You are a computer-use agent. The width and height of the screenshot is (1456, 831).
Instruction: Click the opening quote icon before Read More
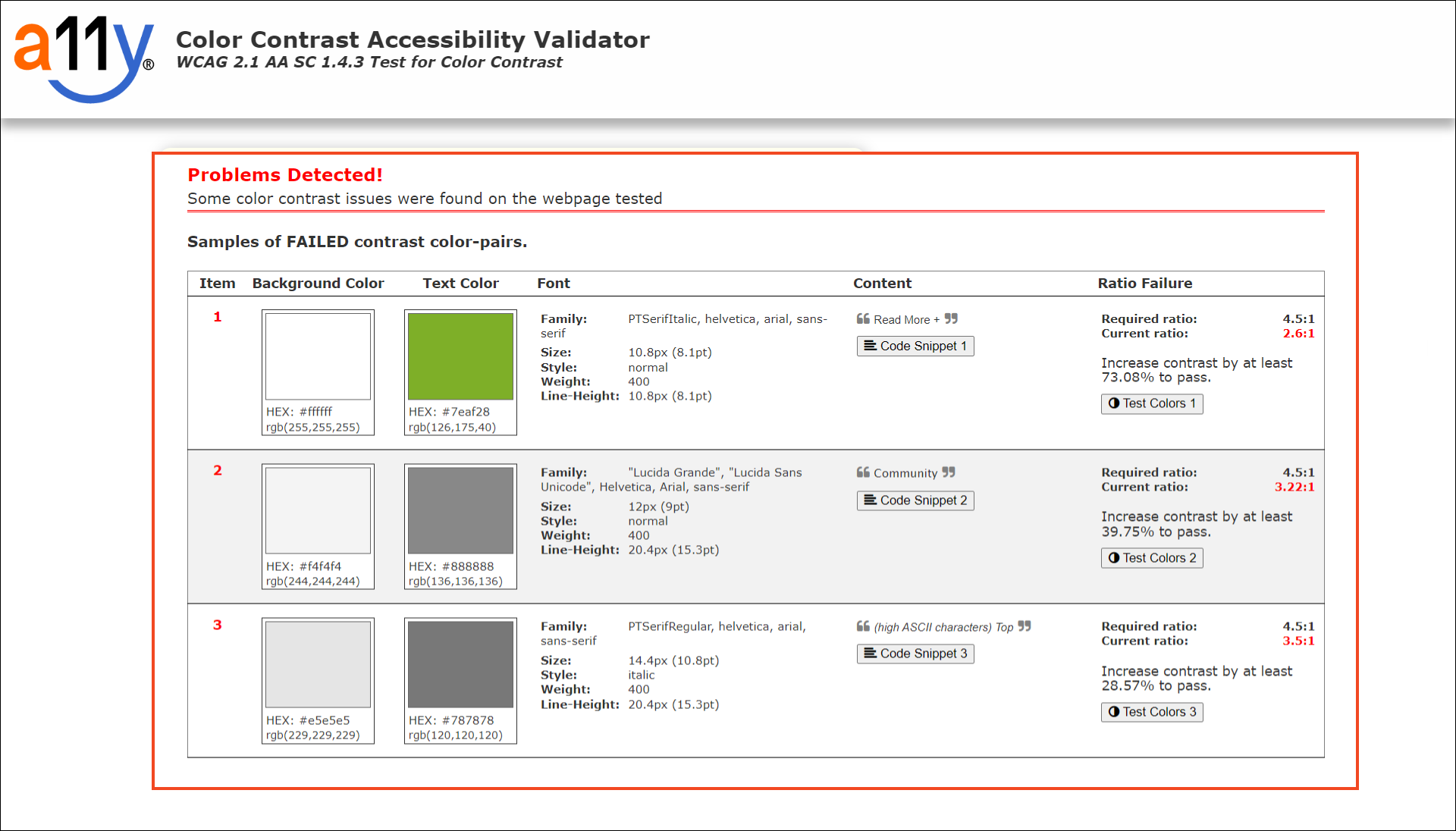click(863, 319)
